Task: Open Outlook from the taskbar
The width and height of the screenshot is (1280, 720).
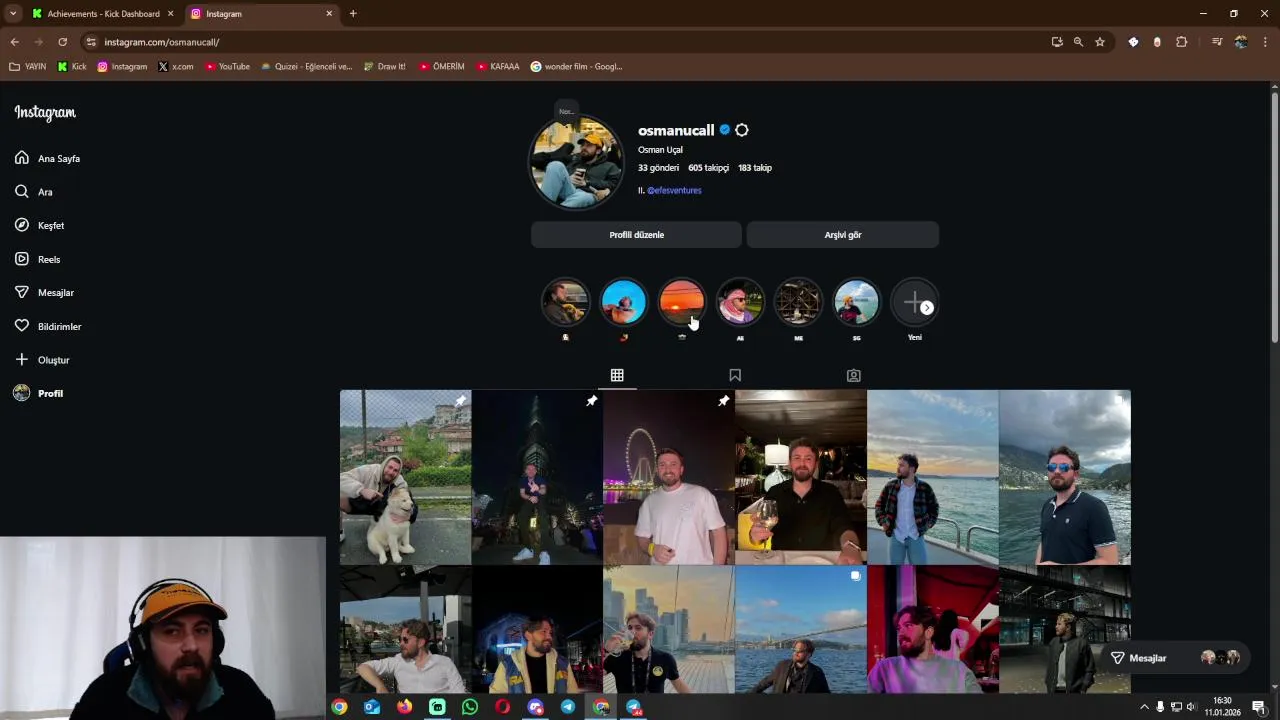Action: [x=372, y=707]
